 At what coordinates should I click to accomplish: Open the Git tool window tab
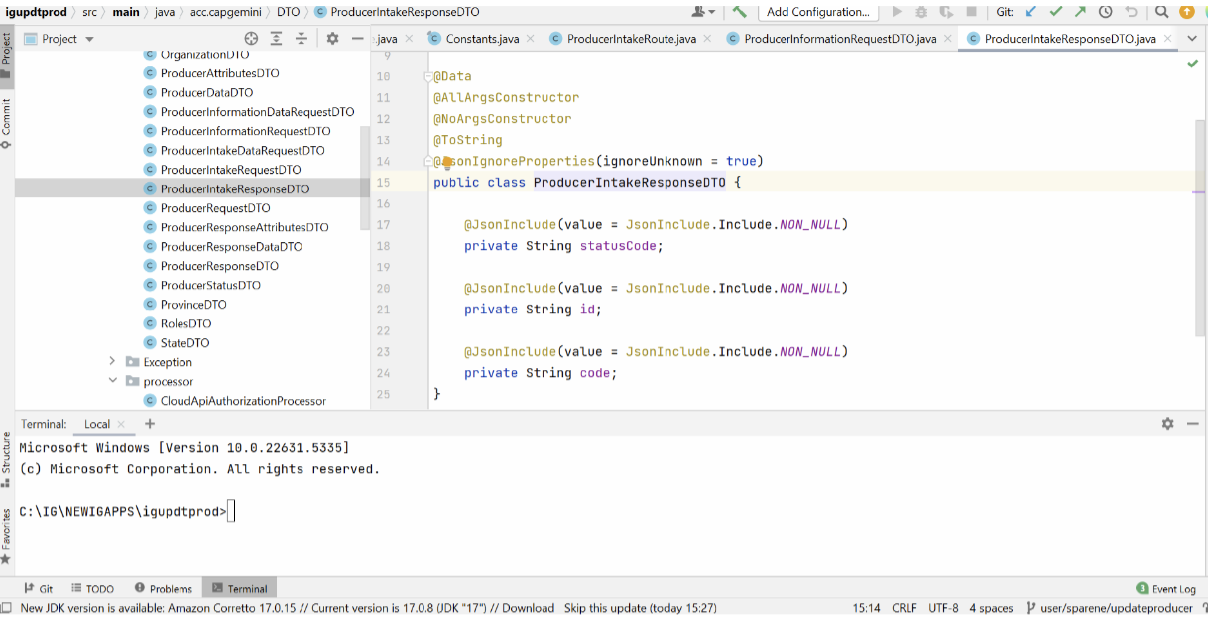click(x=40, y=589)
